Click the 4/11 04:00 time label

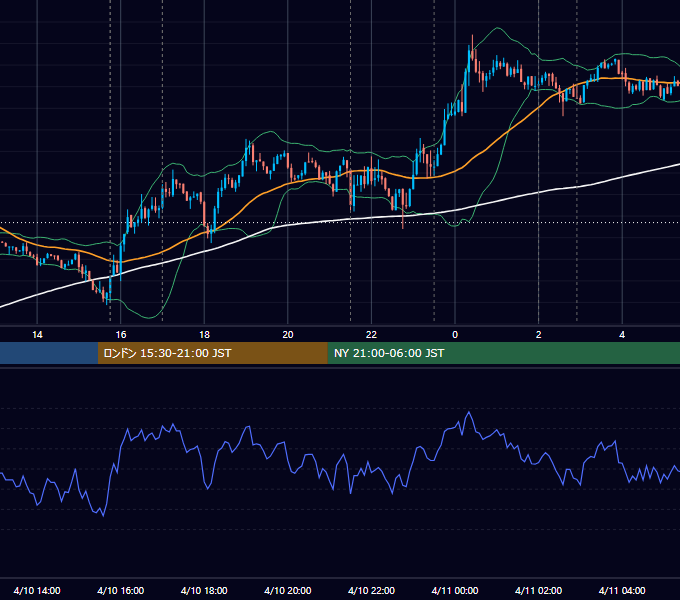coord(622,590)
